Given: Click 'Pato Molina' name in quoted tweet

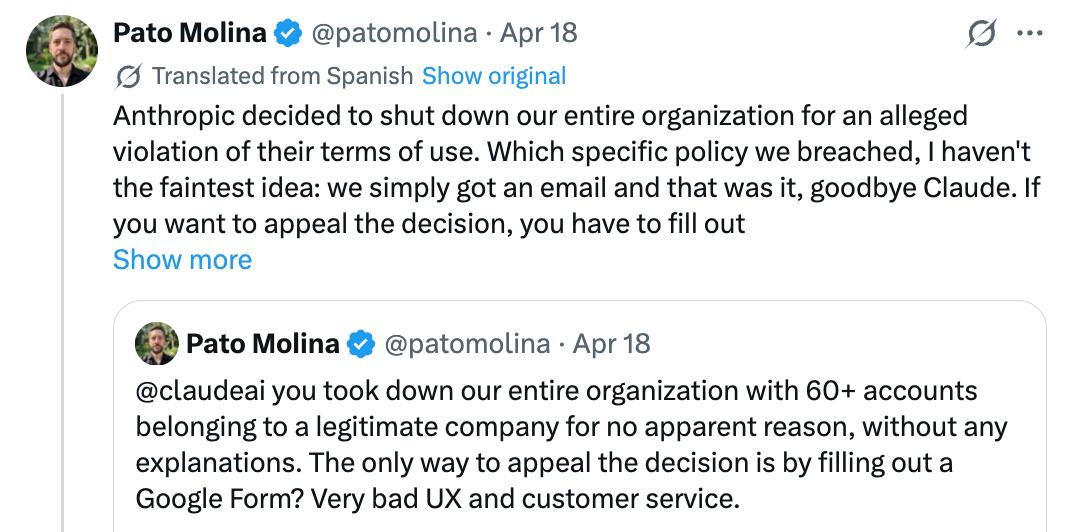Looking at the screenshot, I should click(262, 344).
